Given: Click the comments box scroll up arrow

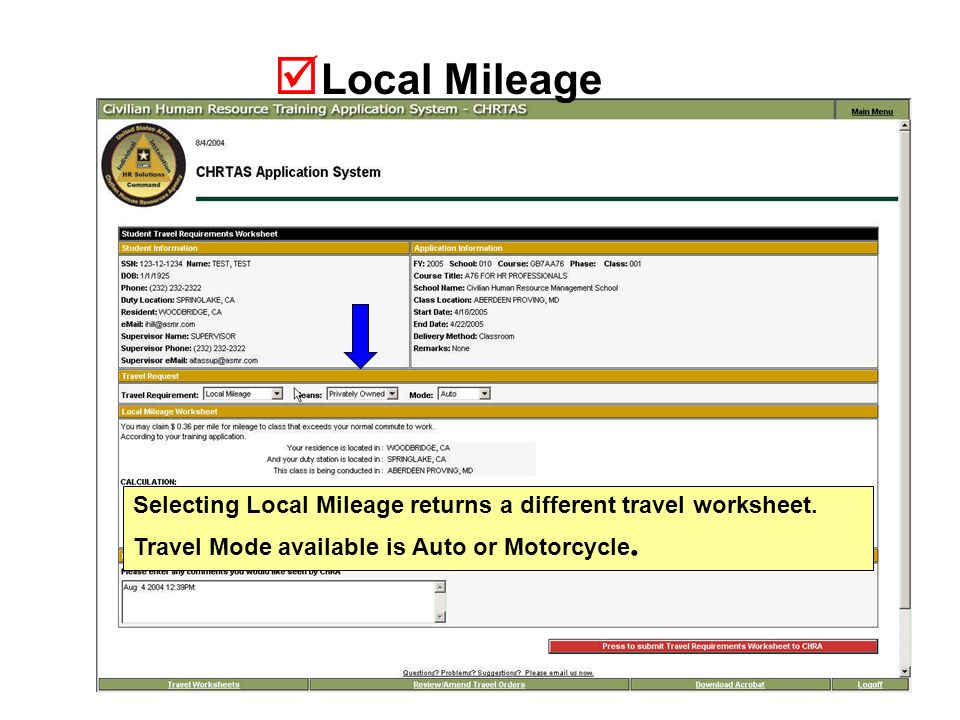Looking at the screenshot, I should point(440,587).
